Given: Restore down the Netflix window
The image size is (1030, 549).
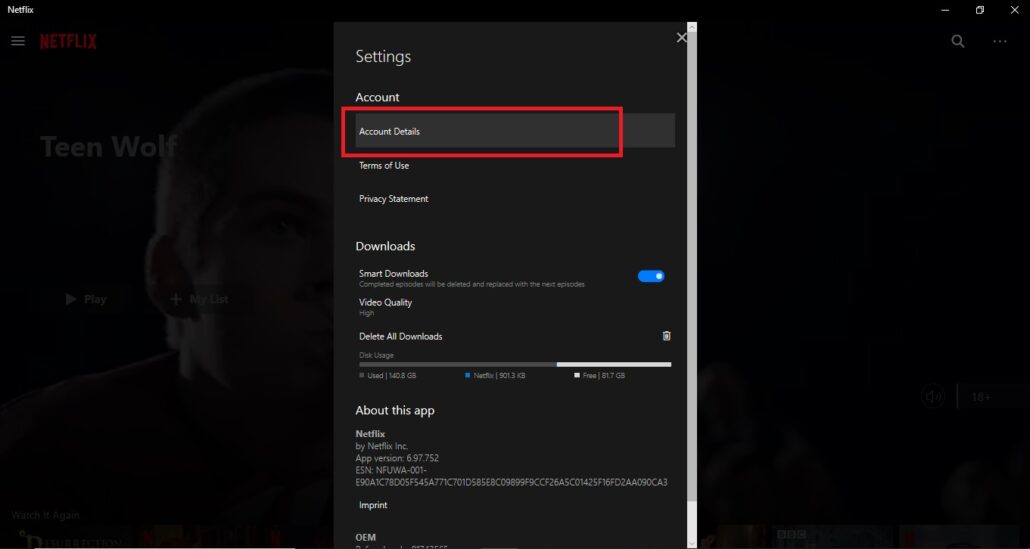Looking at the screenshot, I should point(979,10).
